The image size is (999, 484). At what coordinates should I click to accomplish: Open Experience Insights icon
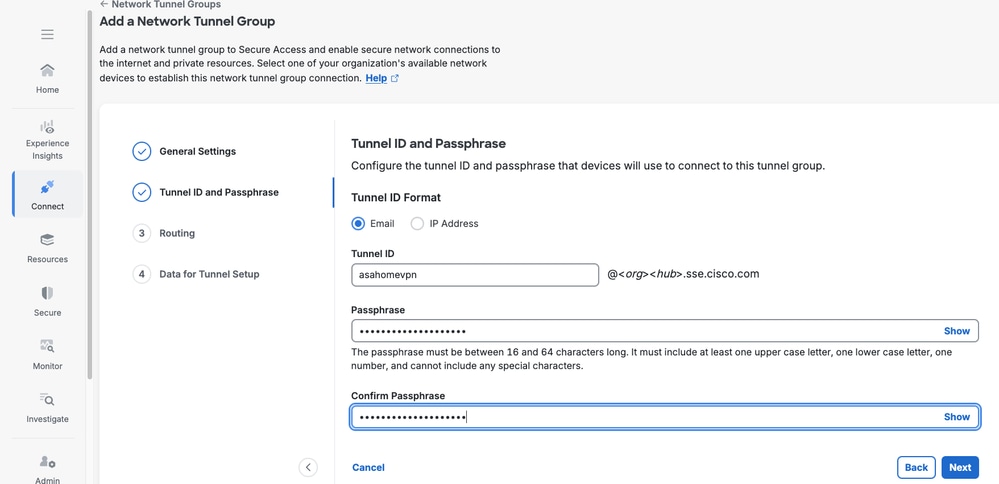(47, 127)
